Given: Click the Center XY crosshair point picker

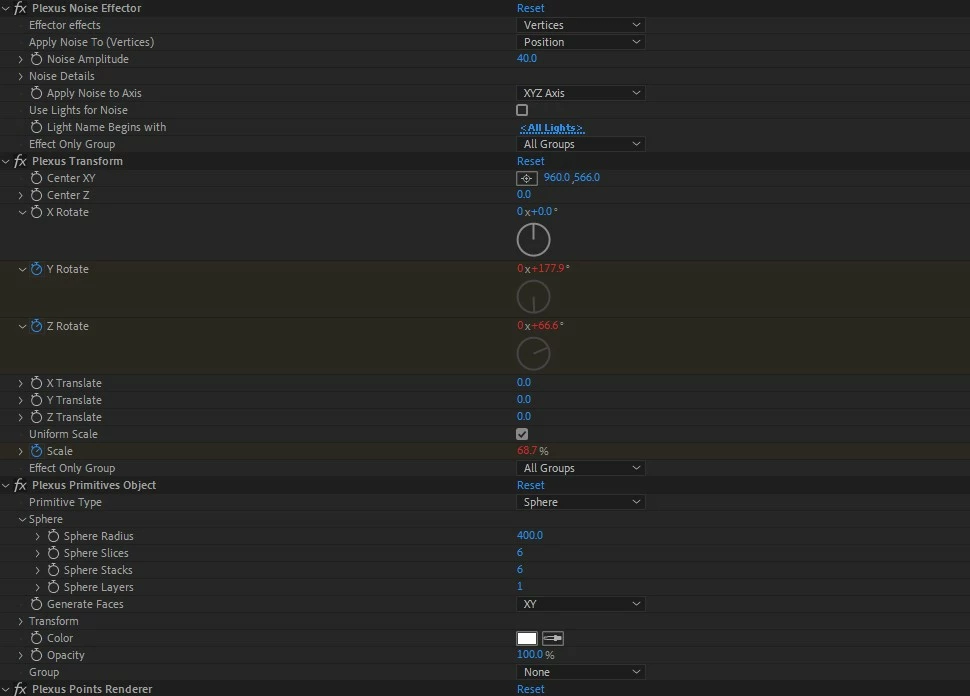Looking at the screenshot, I should pyautogui.click(x=526, y=178).
